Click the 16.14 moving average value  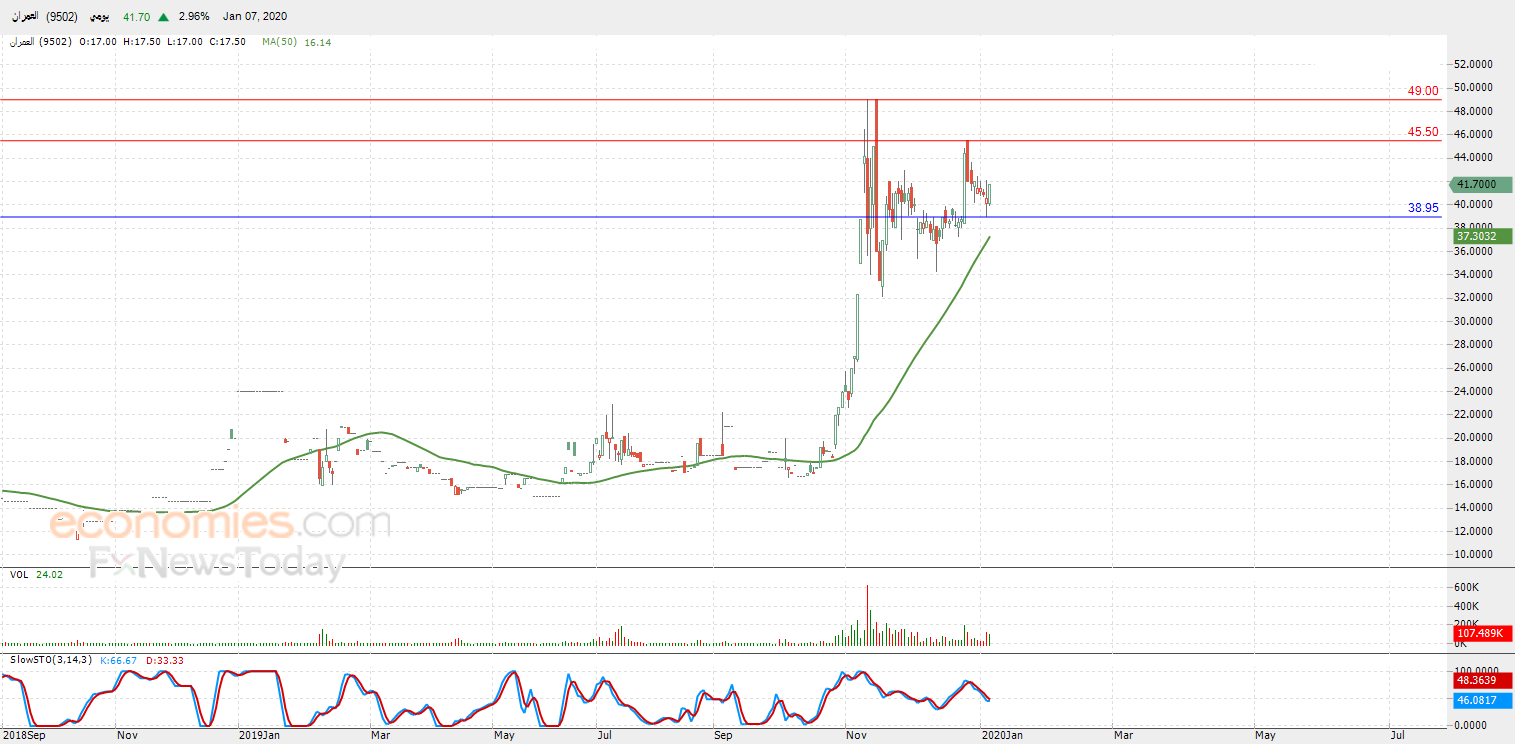(x=318, y=42)
